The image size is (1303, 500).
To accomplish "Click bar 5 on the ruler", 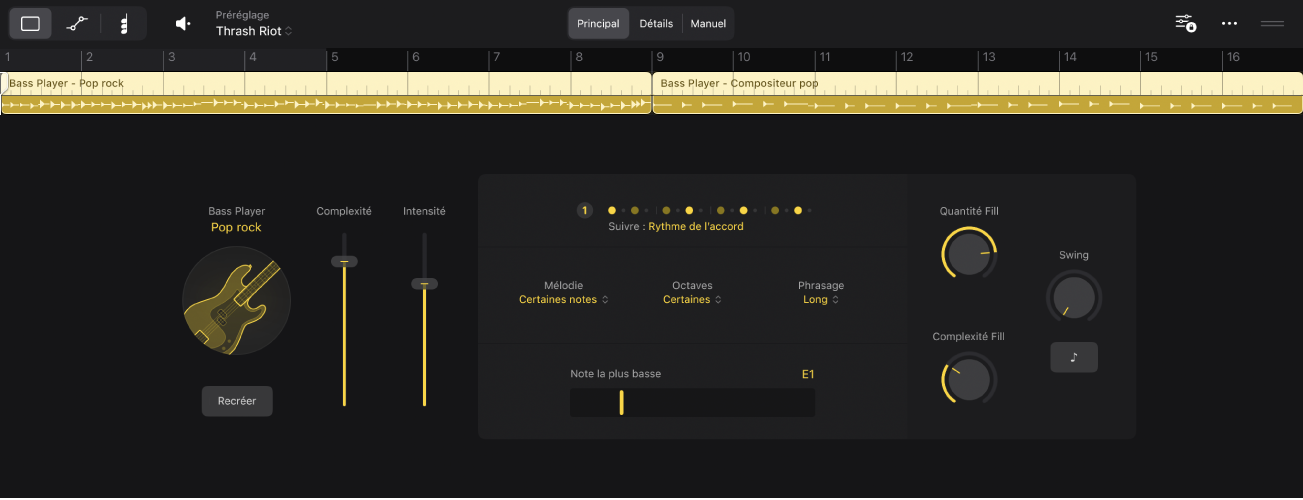I will [335, 58].
